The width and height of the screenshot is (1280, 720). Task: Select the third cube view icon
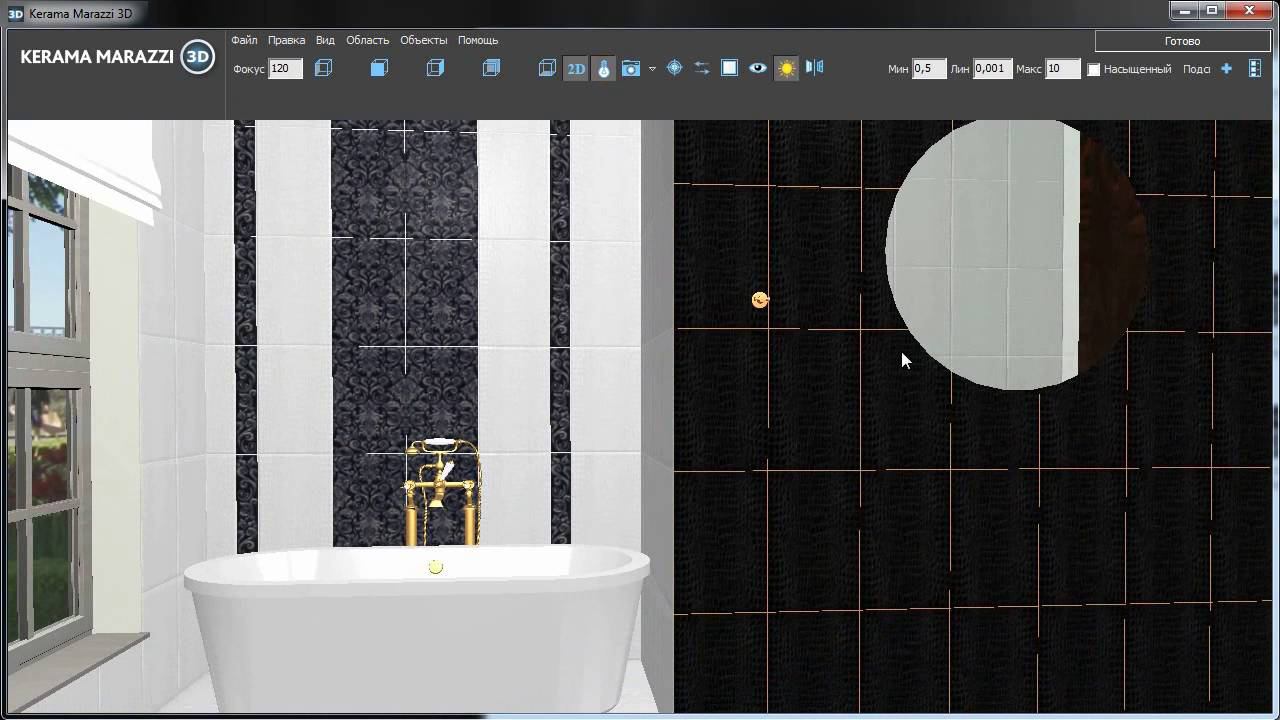tap(435, 68)
